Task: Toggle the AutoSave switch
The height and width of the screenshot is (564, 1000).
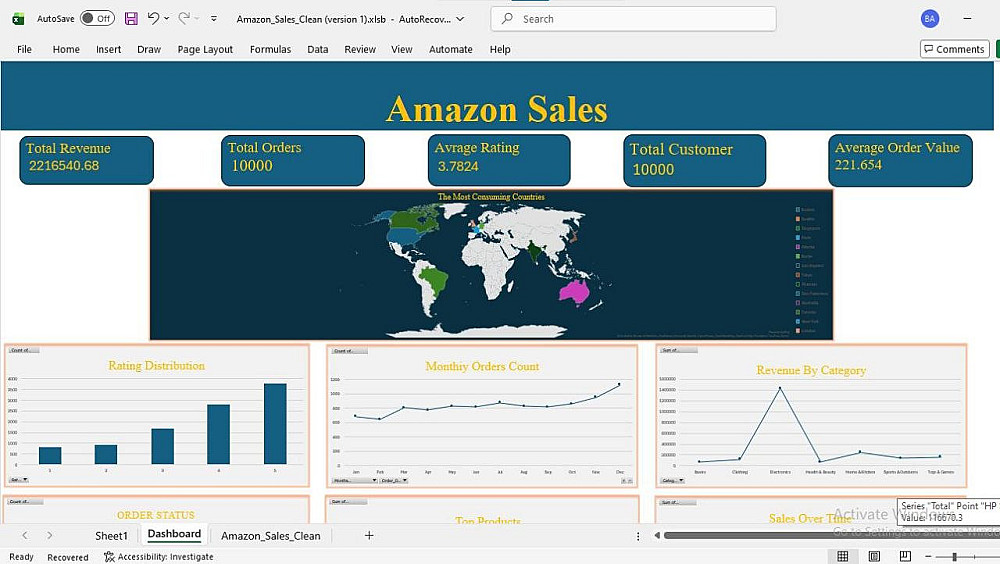Action: (x=97, y=19)
